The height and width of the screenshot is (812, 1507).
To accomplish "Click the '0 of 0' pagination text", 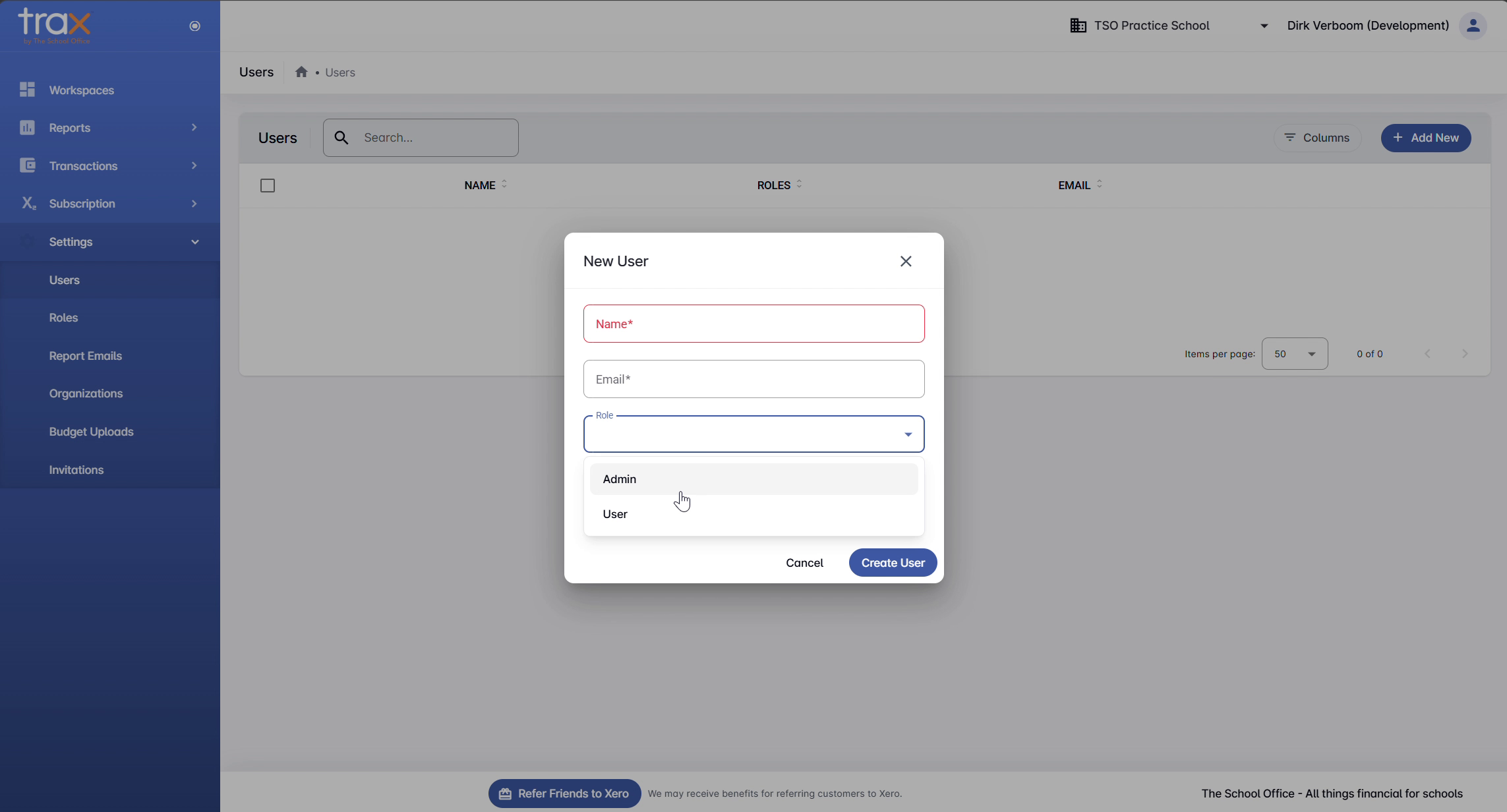I will [x=1370, y=354].
